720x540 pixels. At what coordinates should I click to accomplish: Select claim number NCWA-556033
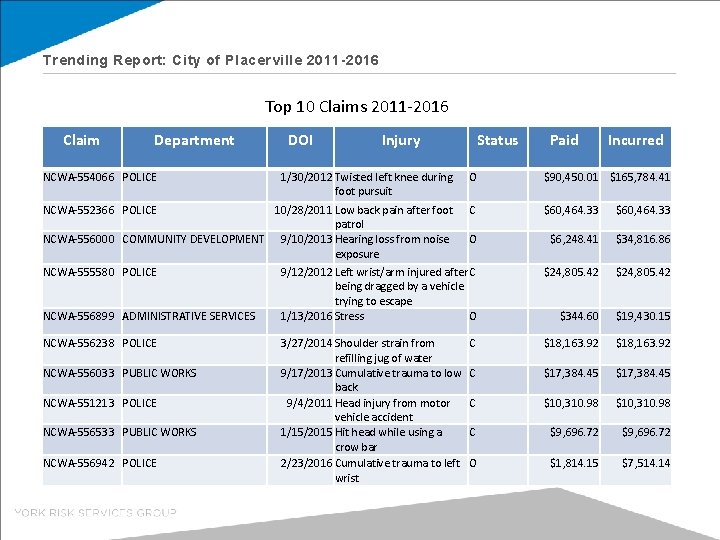tap(79, 373)
